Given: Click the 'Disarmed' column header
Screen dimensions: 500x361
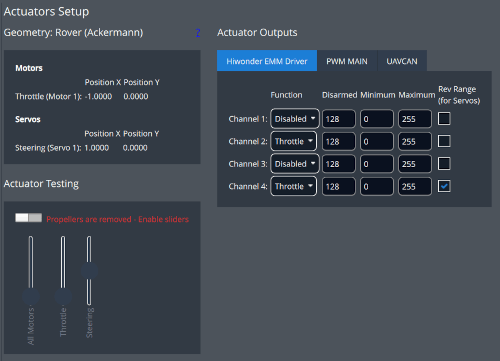Looking at the screenshot, I should point(339,95).
